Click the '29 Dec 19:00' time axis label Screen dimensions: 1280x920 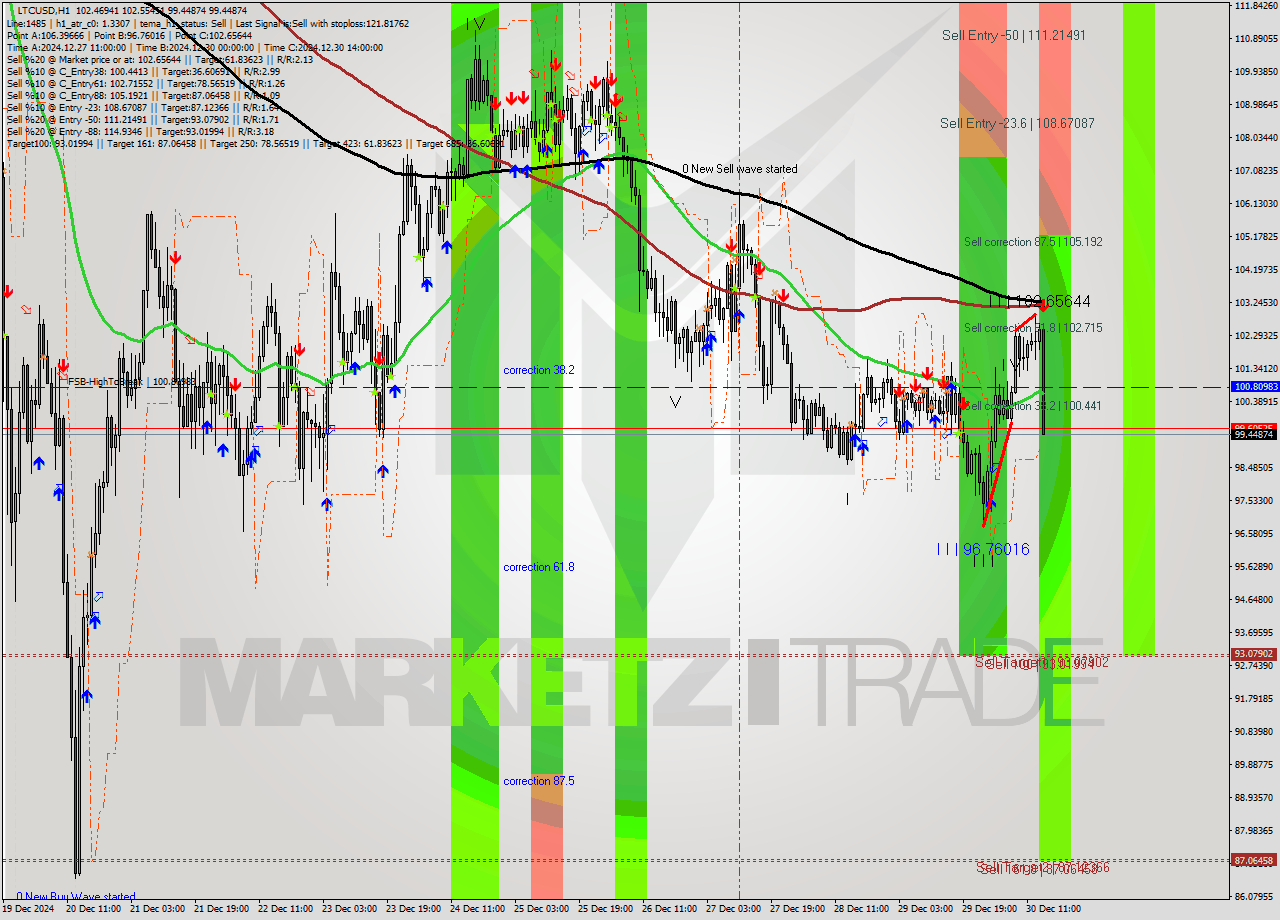pos(989,910)
